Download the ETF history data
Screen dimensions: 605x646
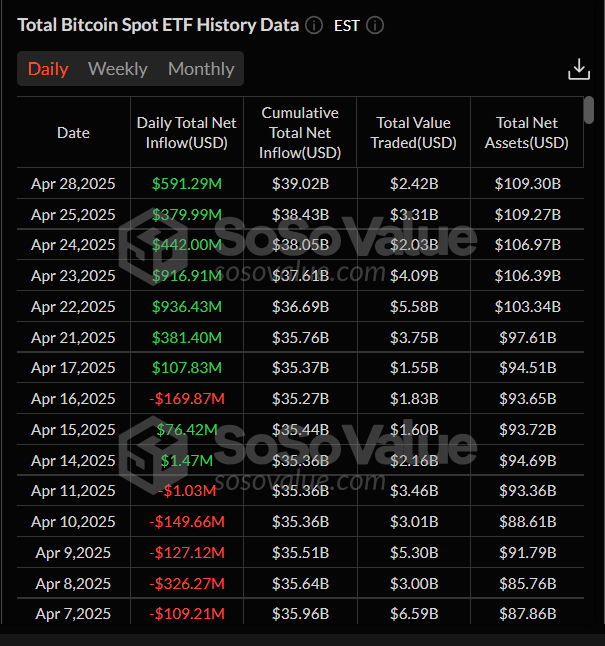[578, 69]
